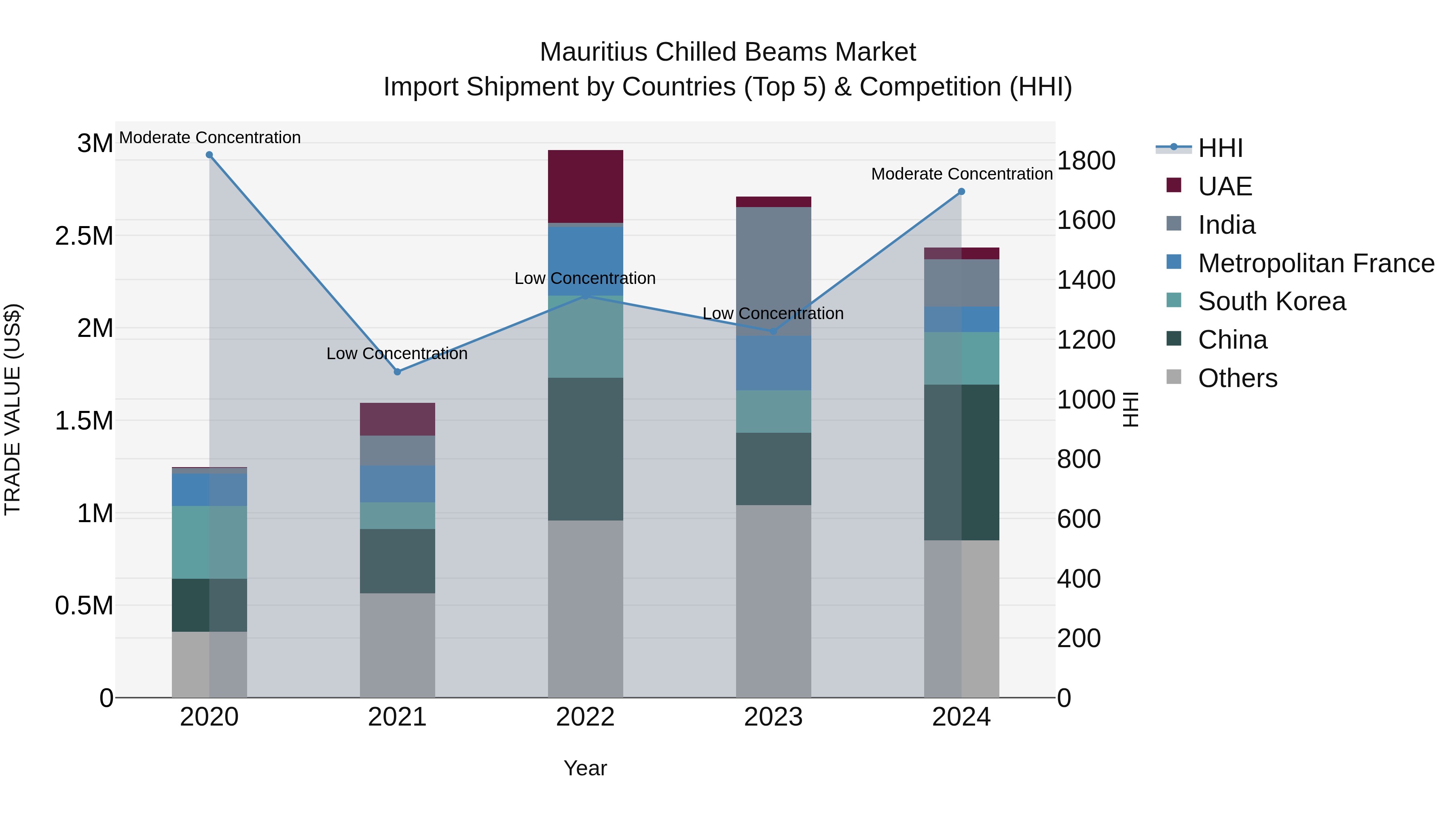Click the HHI line marker icon in legend
1456x819 pixels.
[x=1173, y=148]
